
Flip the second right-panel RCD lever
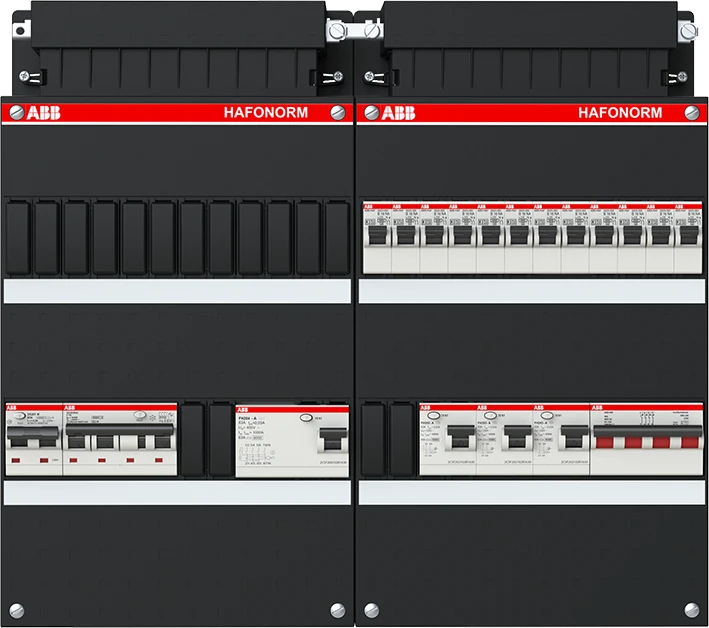516,438
